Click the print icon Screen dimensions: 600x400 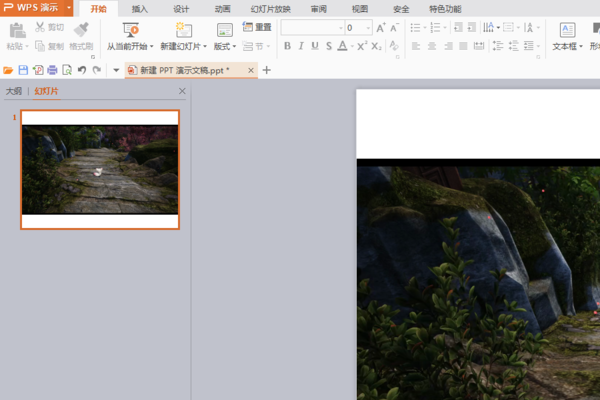(52, 70)
